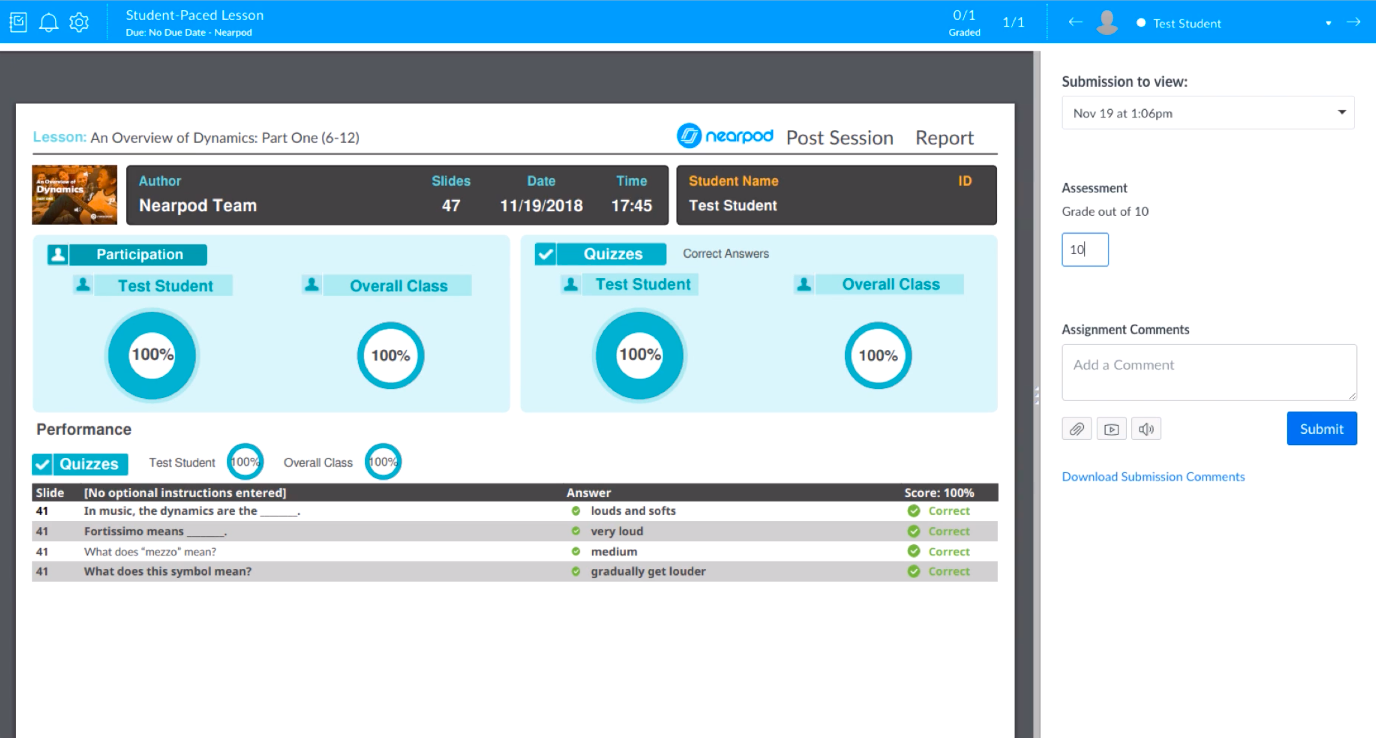
Task: Click the audio comment speaker icon
Action: pos(1146,429)
